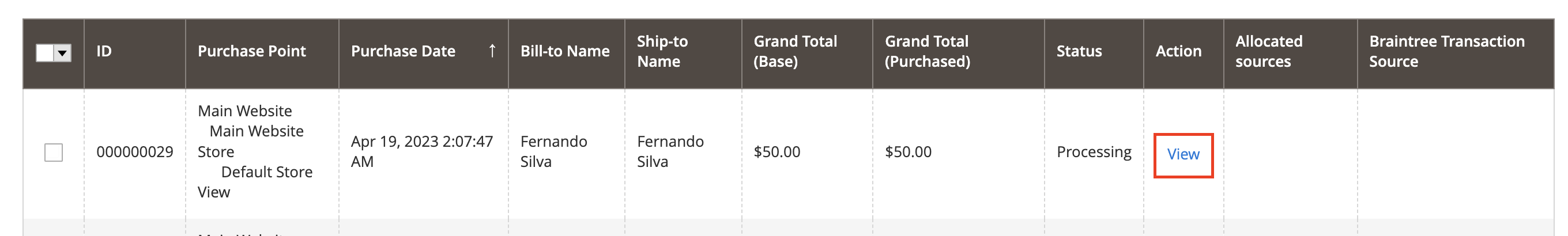Select the checkbox for order 000000029
The image size is (1568, 236).
point(54,152)
